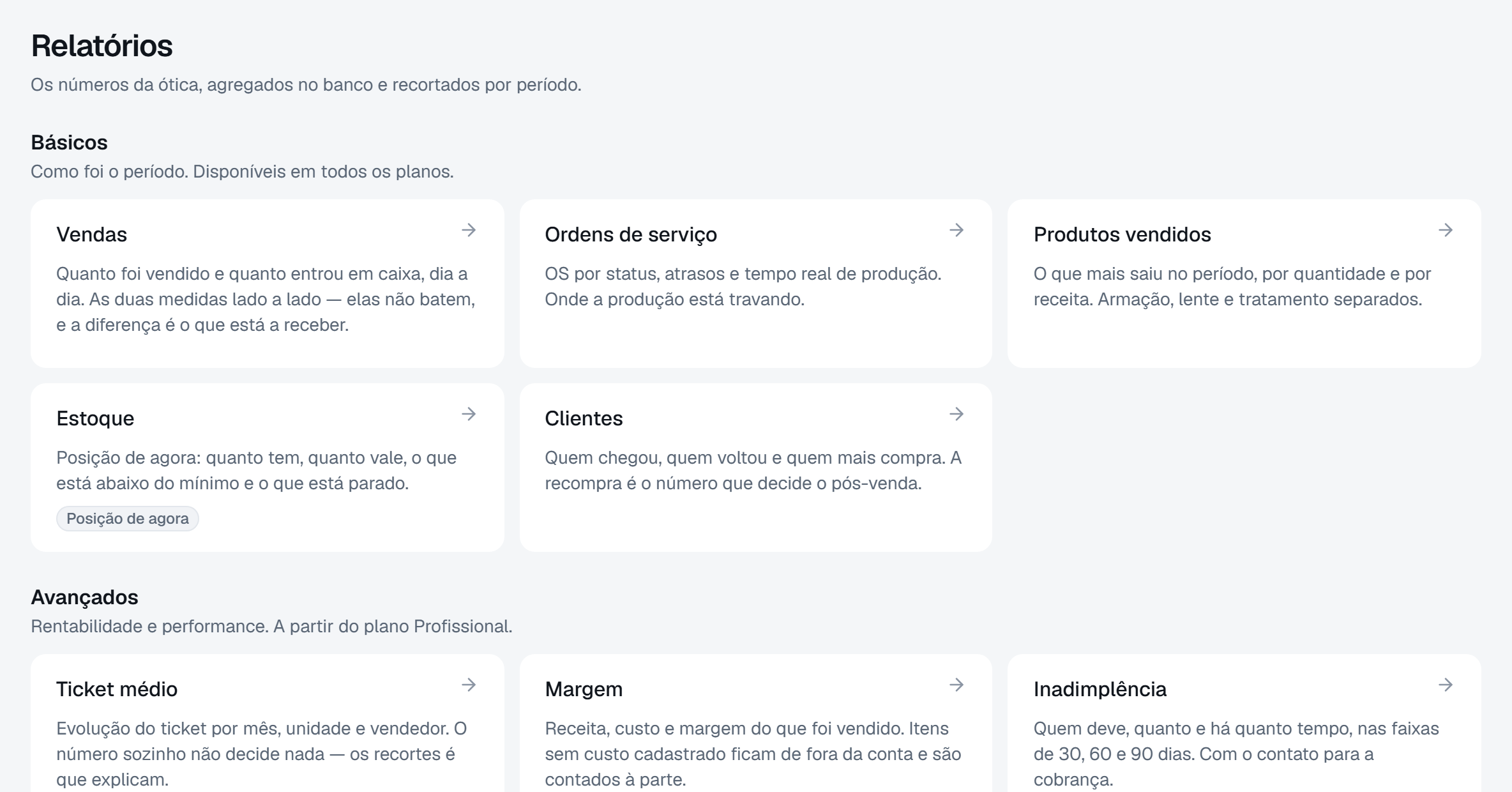Click the description 'O que mais saiu no período'
The height and width of the screenshot is (792, 1512).
tap(1232, 287)
